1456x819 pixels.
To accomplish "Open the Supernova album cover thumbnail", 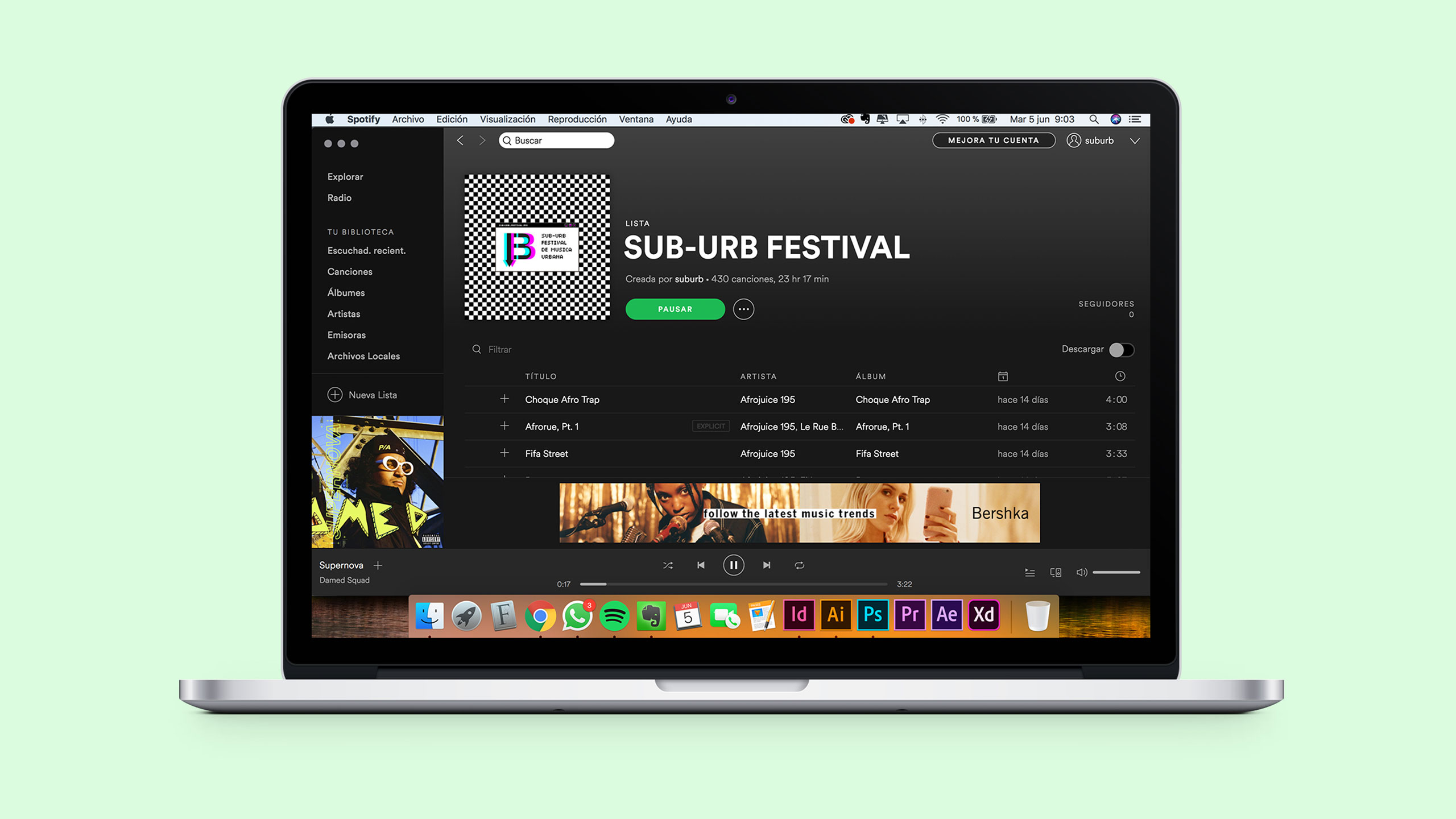I will tap(378, 482).
